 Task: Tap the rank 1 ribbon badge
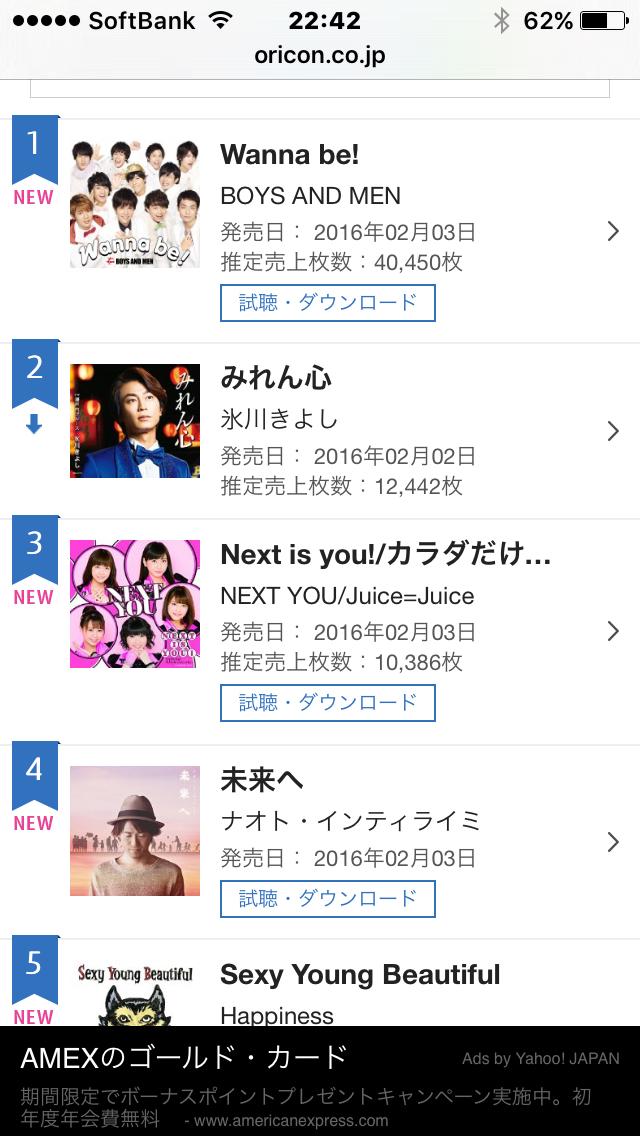click(34, 146)
